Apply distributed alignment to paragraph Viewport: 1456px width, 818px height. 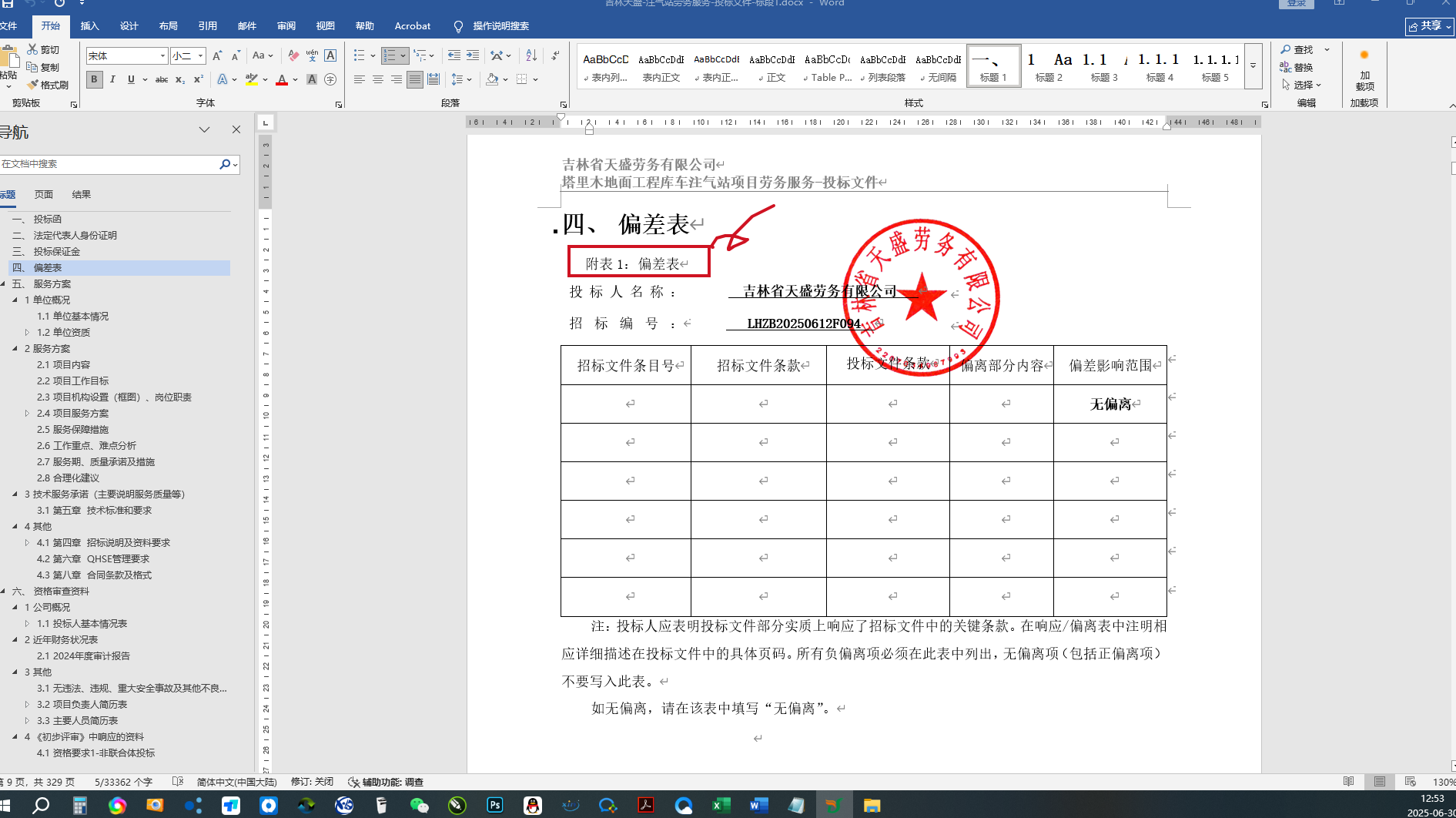(x=433, y=79)
